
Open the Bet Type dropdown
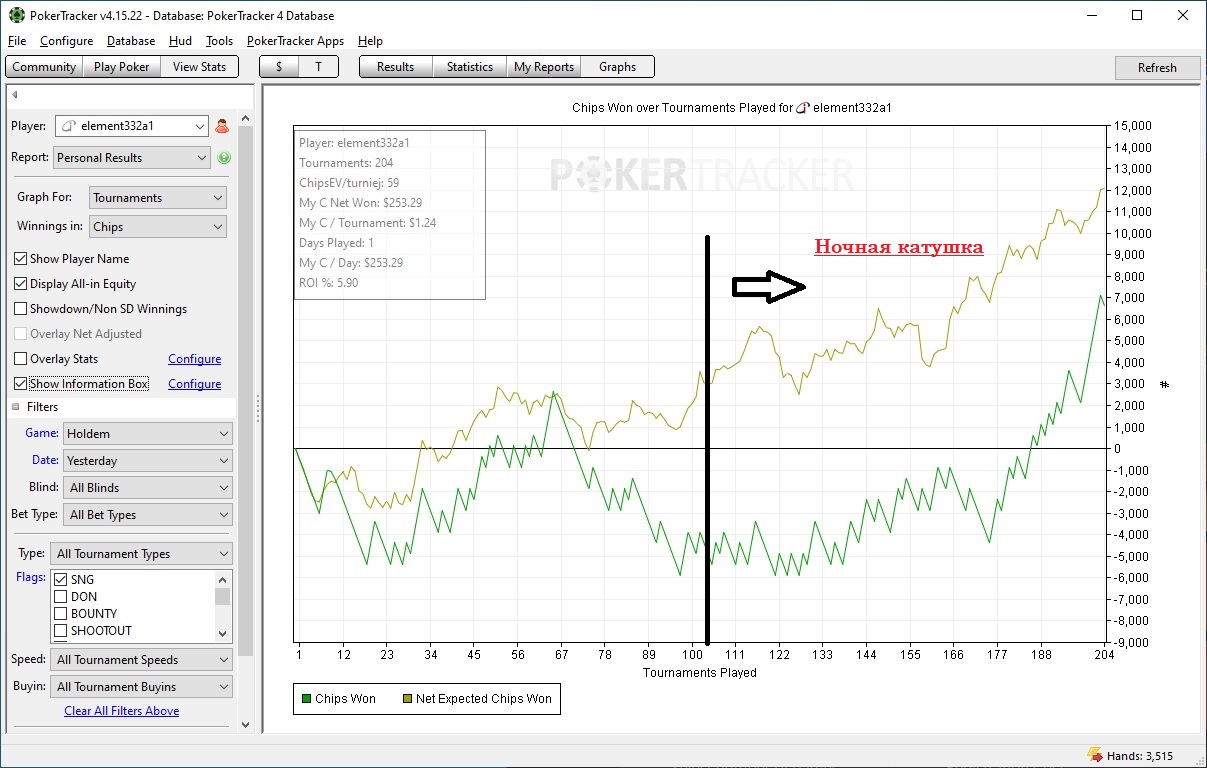(148, 515)
